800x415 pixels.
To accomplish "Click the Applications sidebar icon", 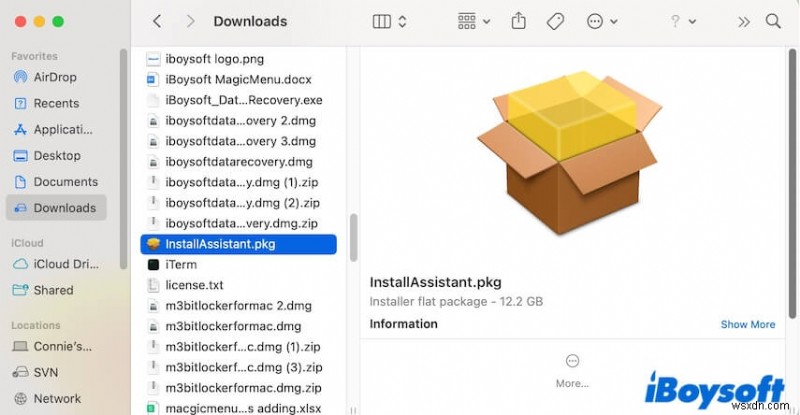I will click(x=20, y=130).
